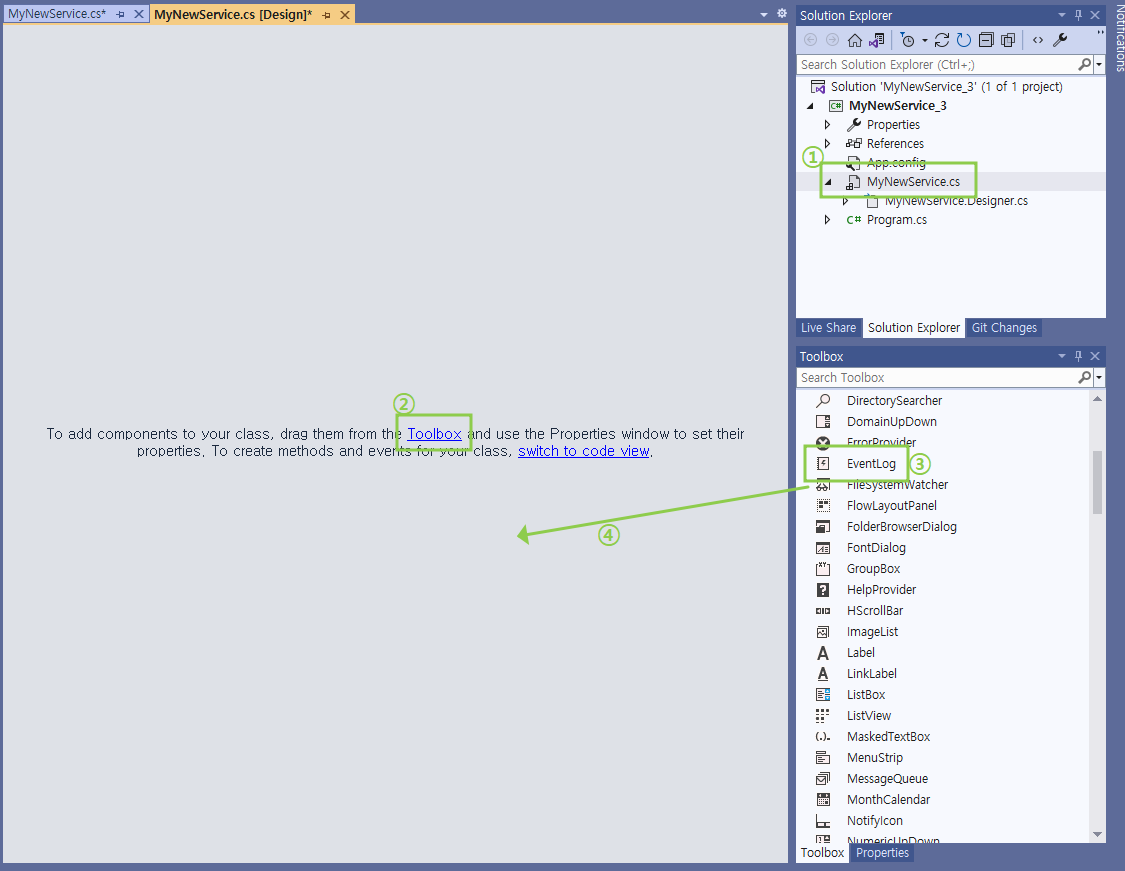Image resolution: width=1125 pixels, height=871 pixels.
Task: Select ListBox in Toolbox
Action: [866, 695]
